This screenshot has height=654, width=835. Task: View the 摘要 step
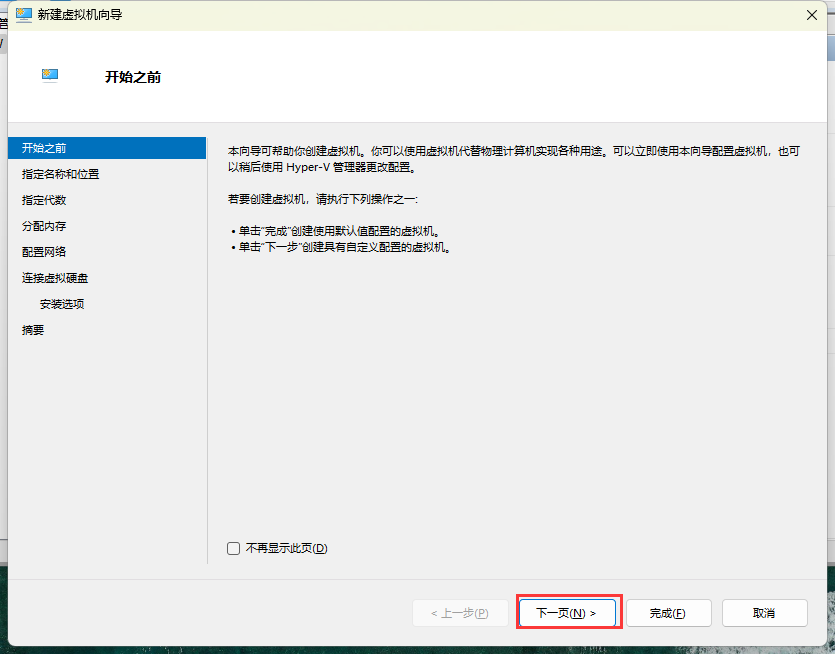point(33,330)
